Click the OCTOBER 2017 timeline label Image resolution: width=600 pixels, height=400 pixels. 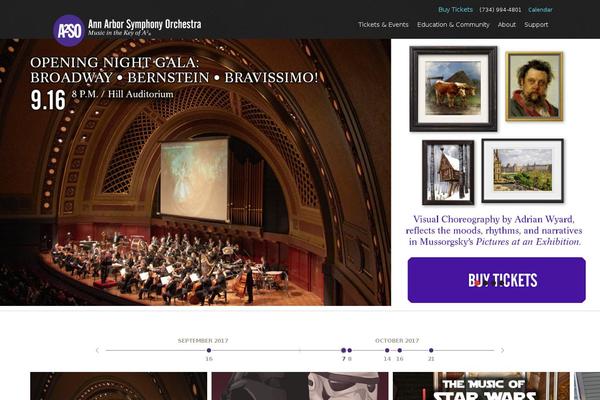(x=397, y=340)
